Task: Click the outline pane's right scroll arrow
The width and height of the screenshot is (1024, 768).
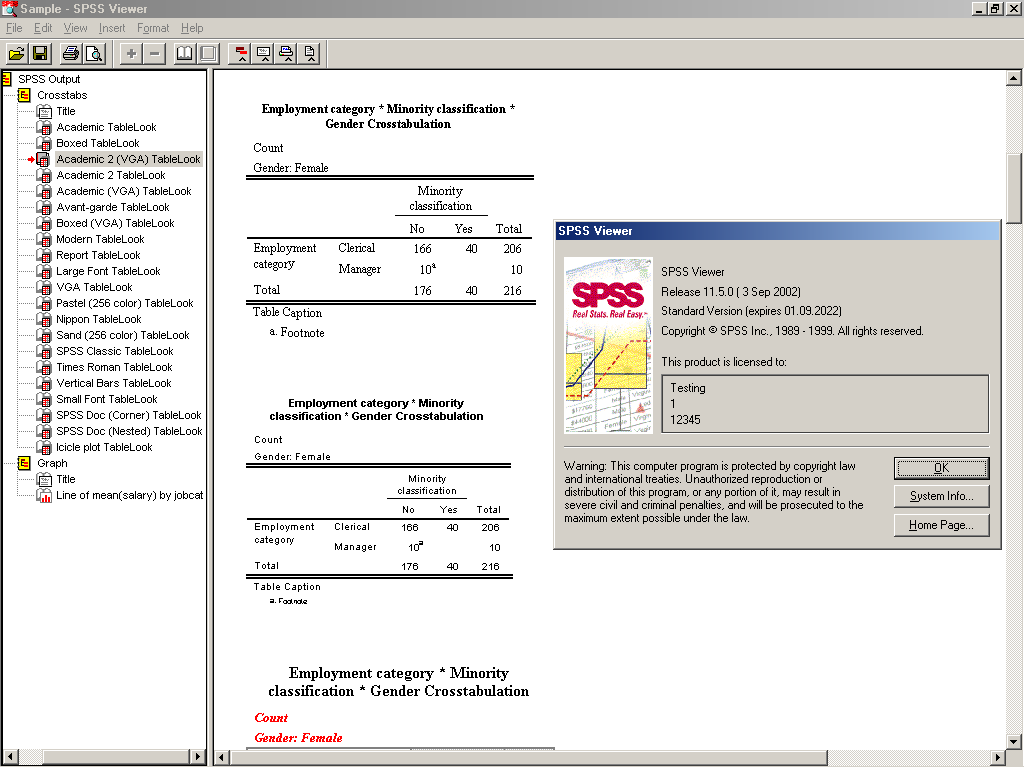Action: [x=198, y=757]
